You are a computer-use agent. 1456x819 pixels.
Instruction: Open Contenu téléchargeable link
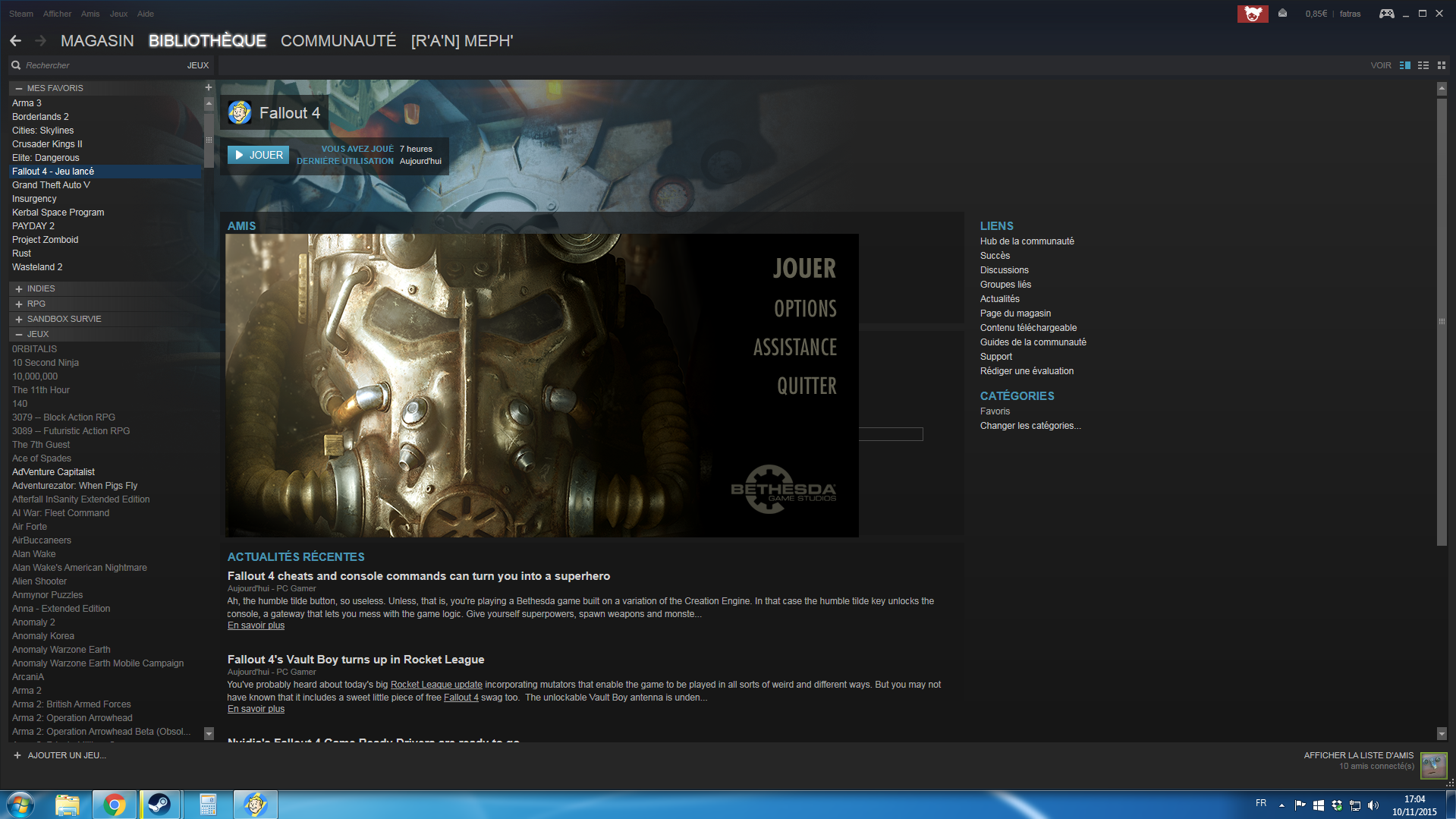point(1028,328)
